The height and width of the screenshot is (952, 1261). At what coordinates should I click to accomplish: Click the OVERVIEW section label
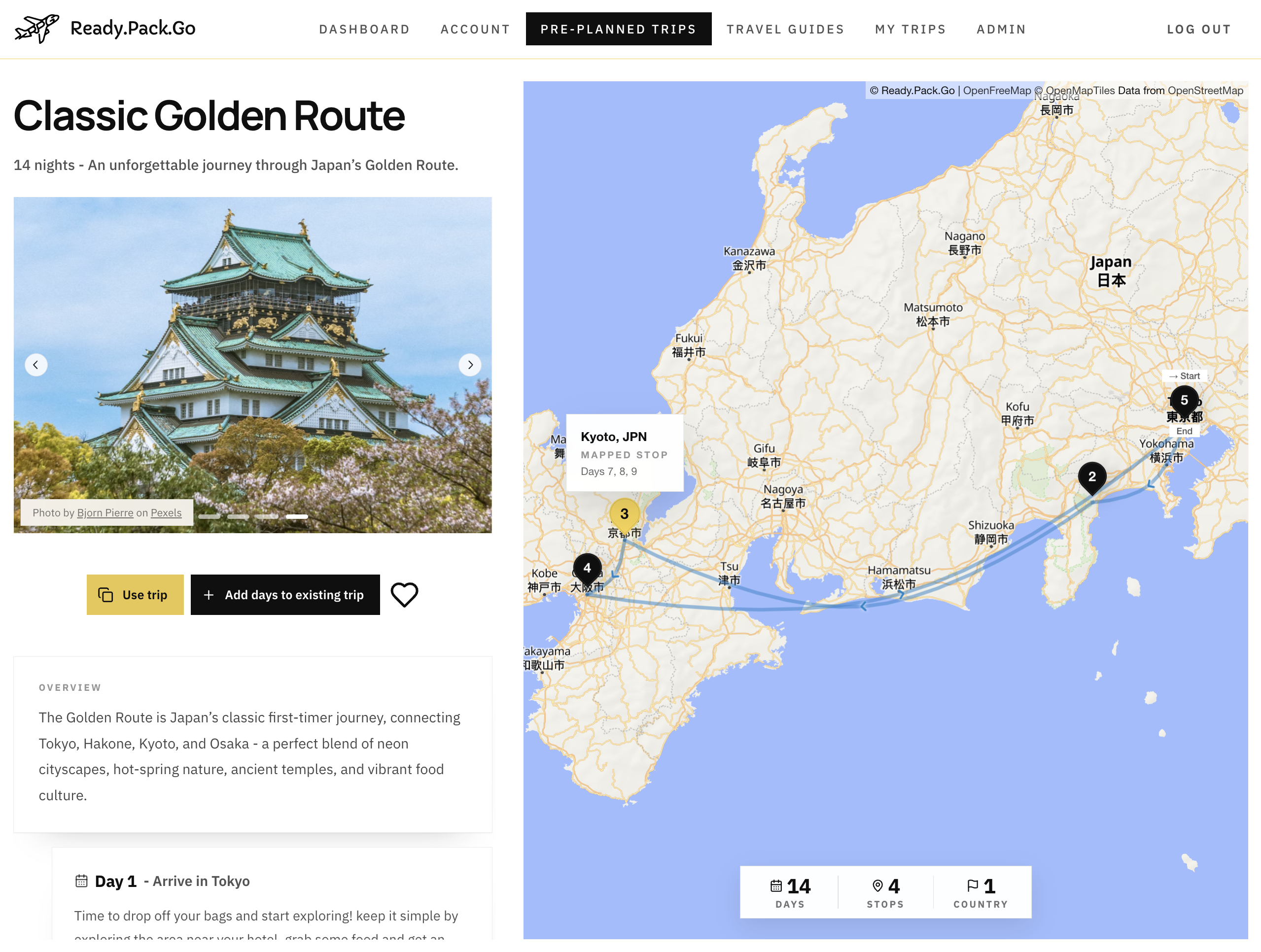pos(70,688)
